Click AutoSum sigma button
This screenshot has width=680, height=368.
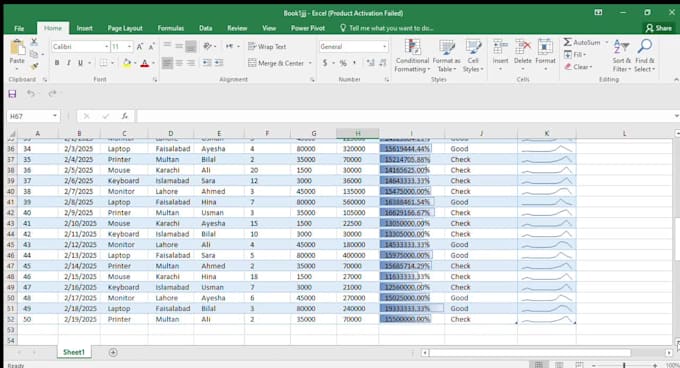point(582,42)
